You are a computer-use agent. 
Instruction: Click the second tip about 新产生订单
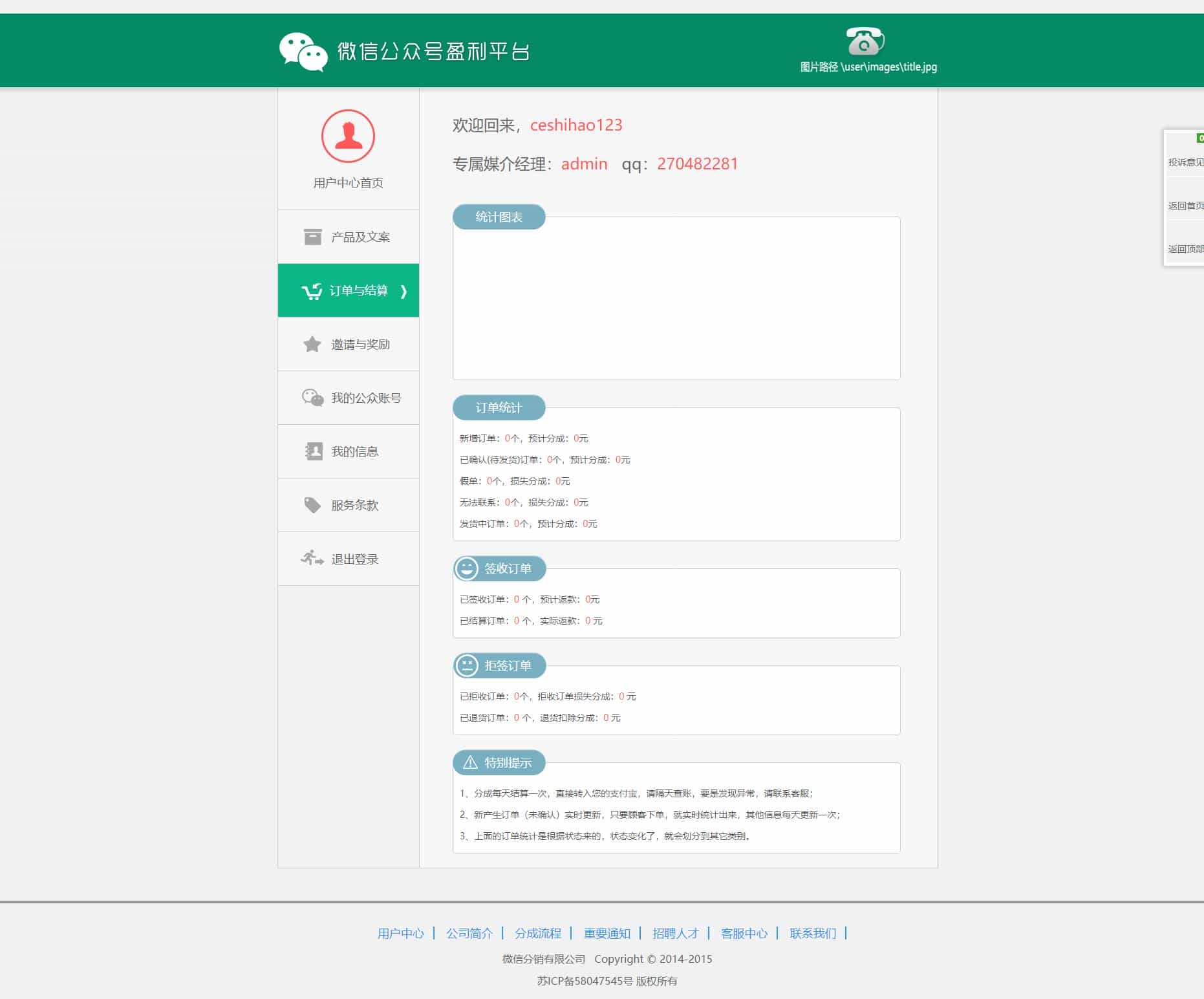[650, 815]
